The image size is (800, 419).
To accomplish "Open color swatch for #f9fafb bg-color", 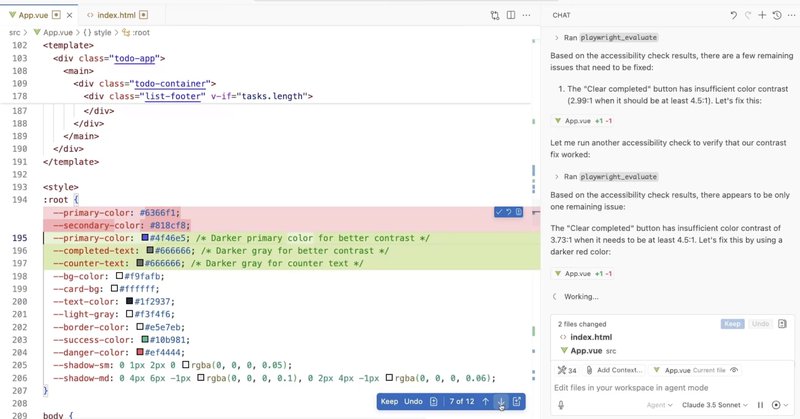I will coord(119,276).
